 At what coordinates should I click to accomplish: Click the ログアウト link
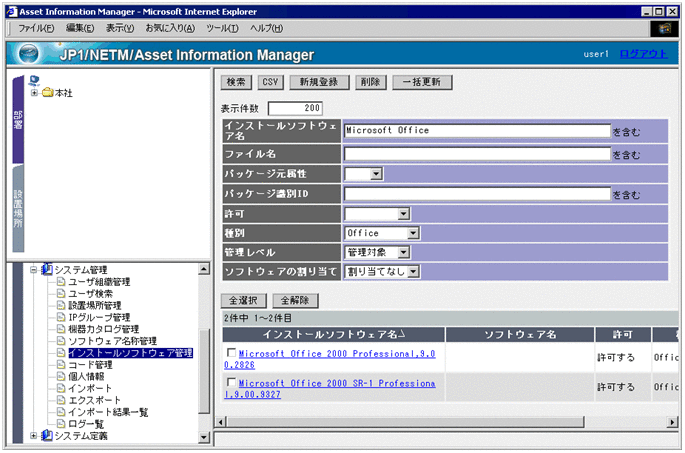pos(643,54)
